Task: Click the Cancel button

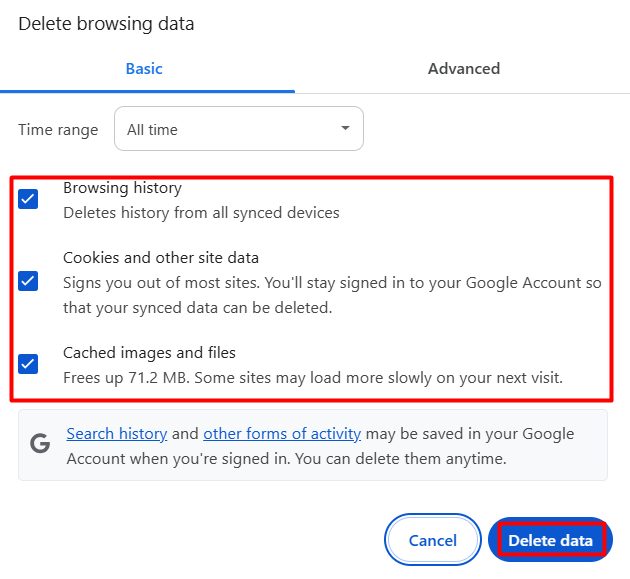Action: tap(433, 540)
